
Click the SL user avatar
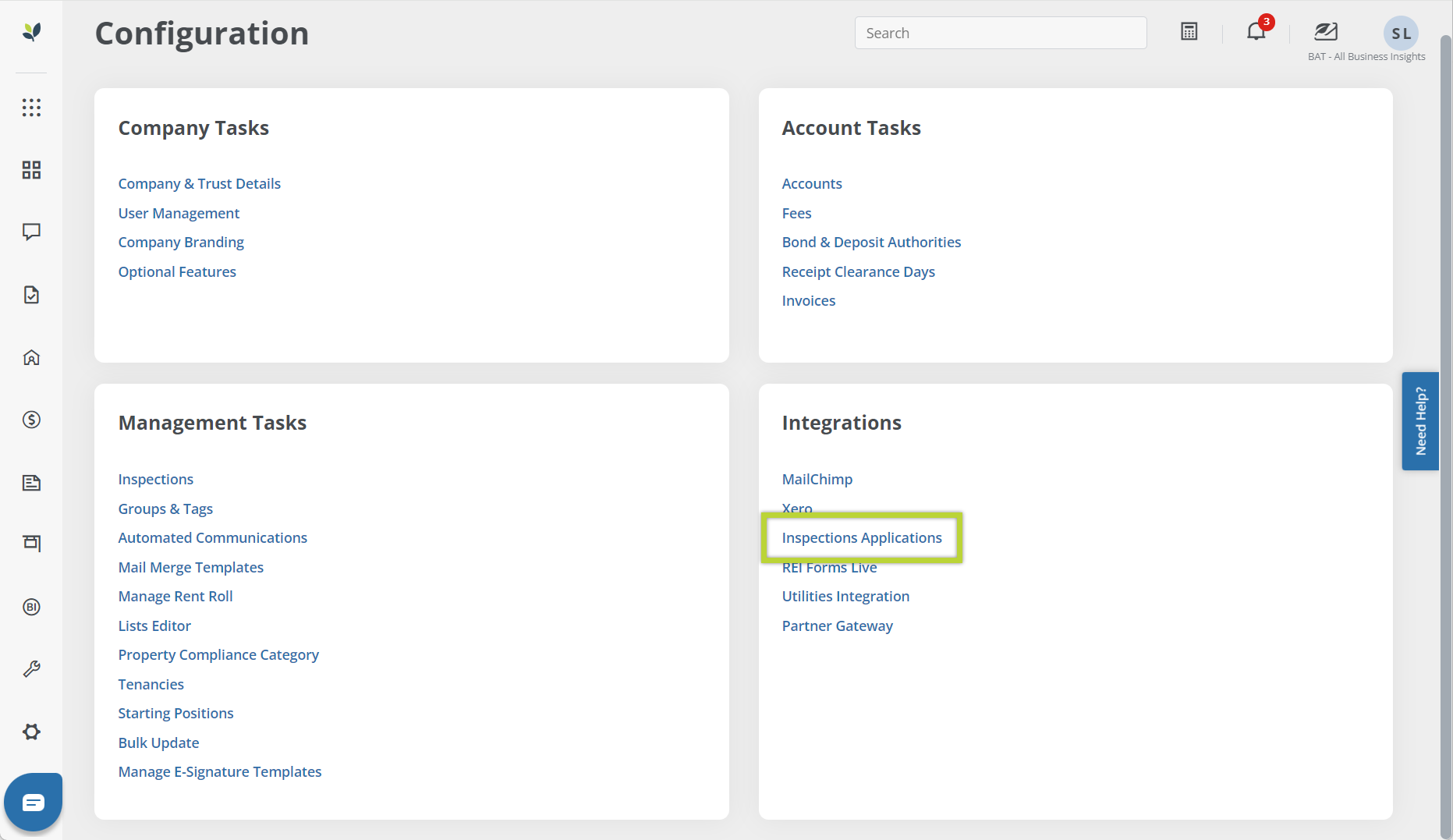point(1401,34)
